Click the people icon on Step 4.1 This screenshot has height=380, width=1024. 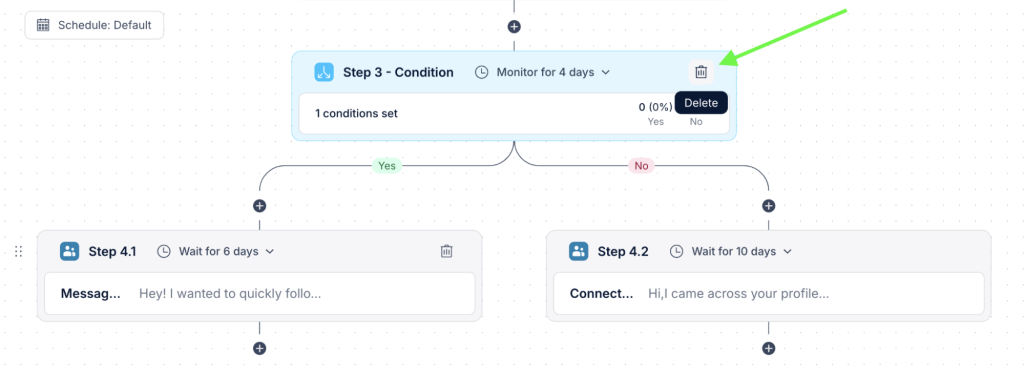tap(69, 251)
